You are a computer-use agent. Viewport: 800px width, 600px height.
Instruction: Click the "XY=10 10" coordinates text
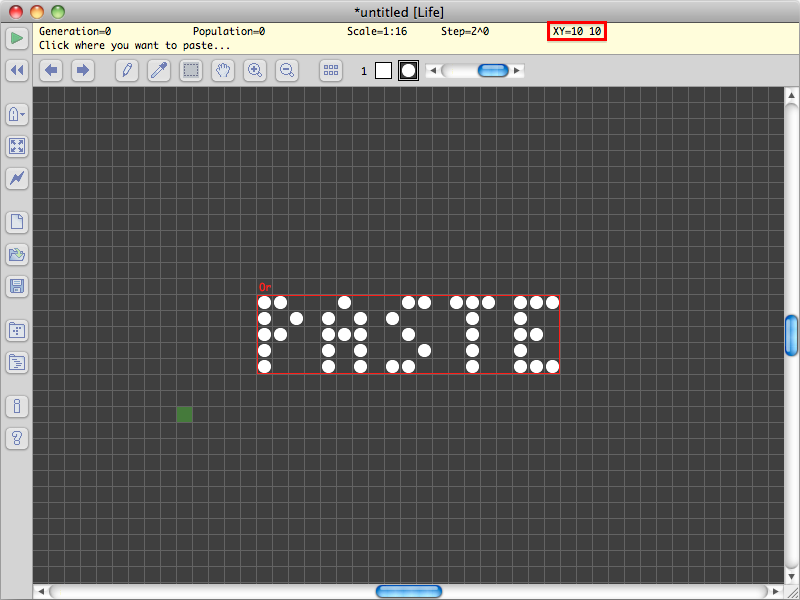point(577,31)
